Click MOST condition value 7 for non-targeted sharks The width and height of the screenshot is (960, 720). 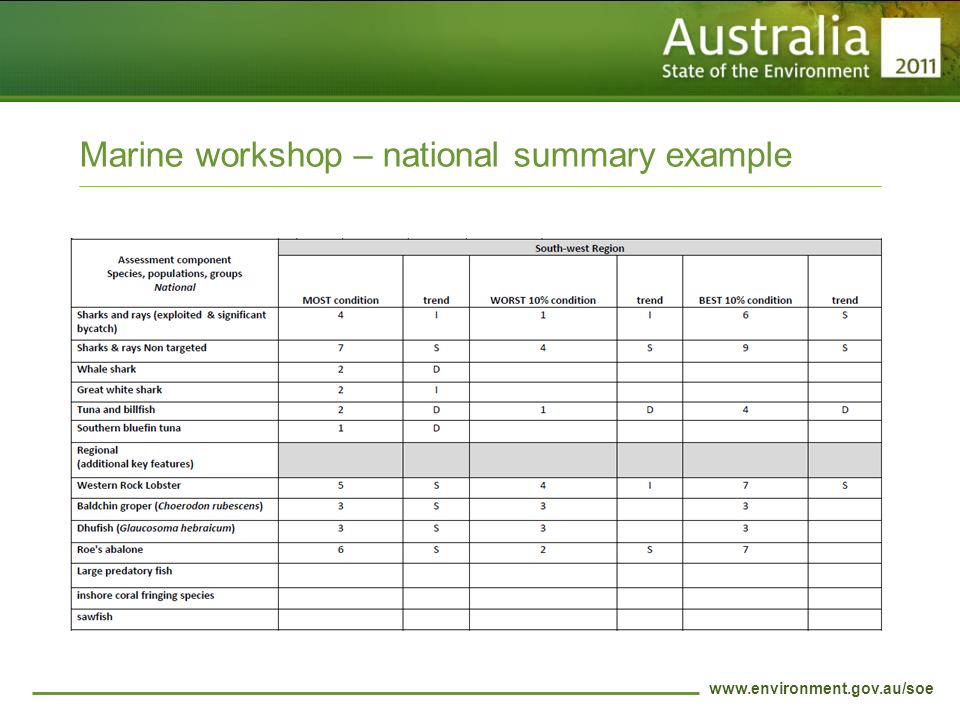click(340, 348)
